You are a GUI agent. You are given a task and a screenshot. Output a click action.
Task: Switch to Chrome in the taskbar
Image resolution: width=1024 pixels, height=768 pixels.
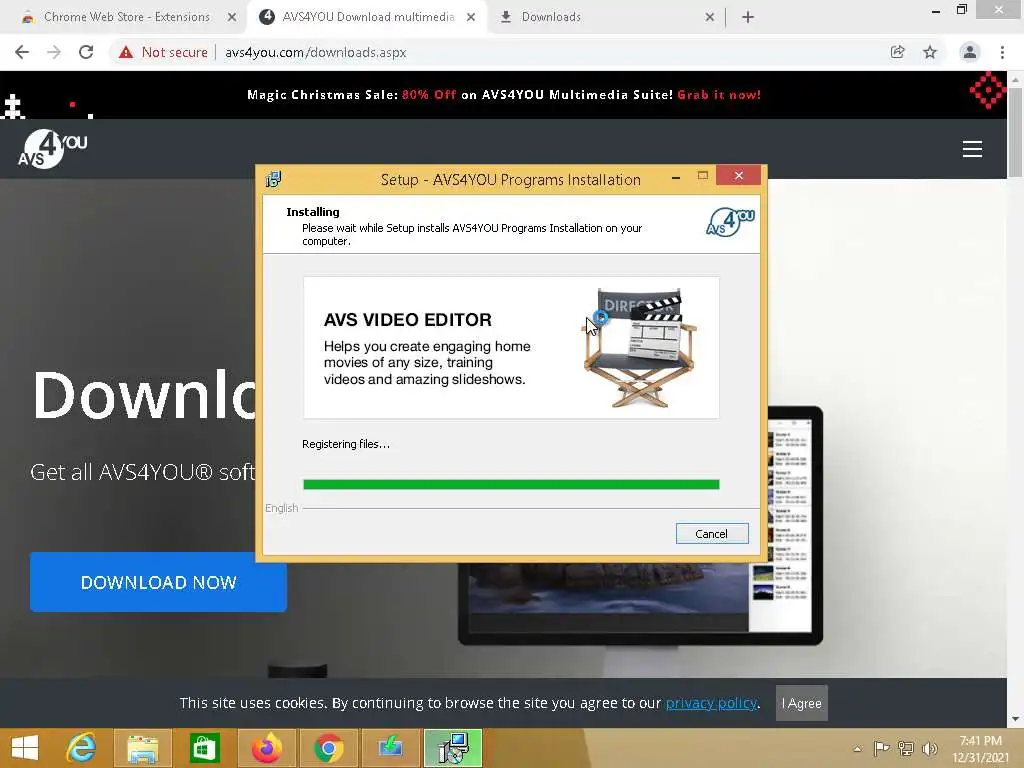[x=328, y=748]
